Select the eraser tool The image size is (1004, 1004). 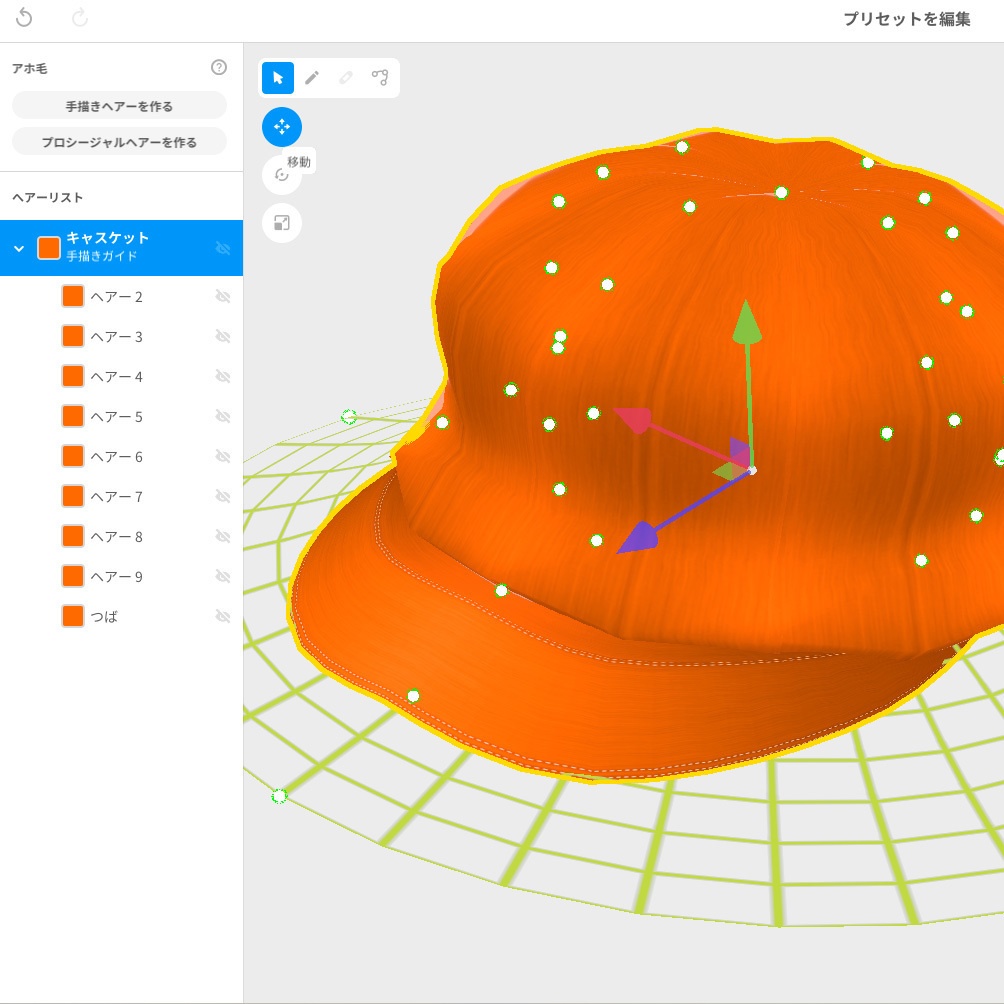point(346,78)
